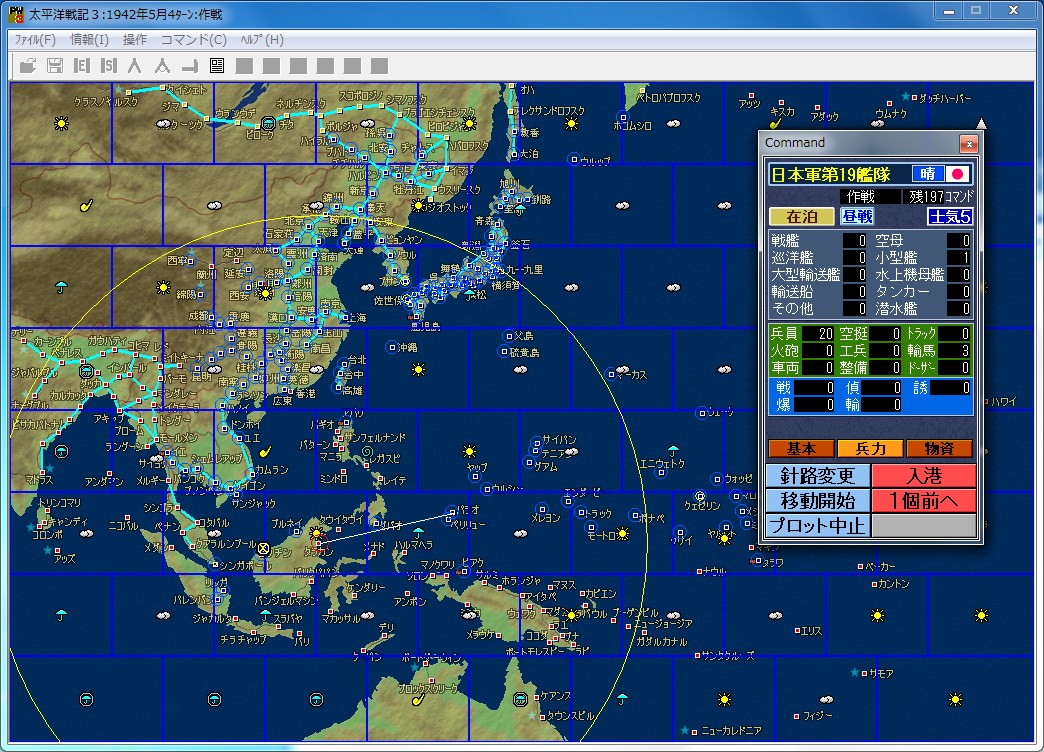The image size is (1044, 752).
Task: Open the ヘルプ(H) menu
Action: [262, 40]
